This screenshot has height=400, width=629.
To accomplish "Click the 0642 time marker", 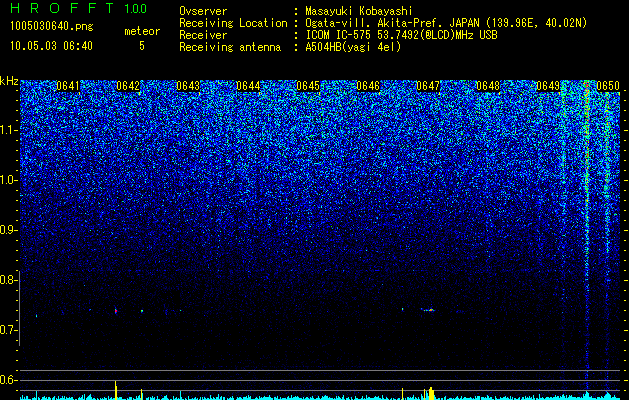I will point(128,86).
